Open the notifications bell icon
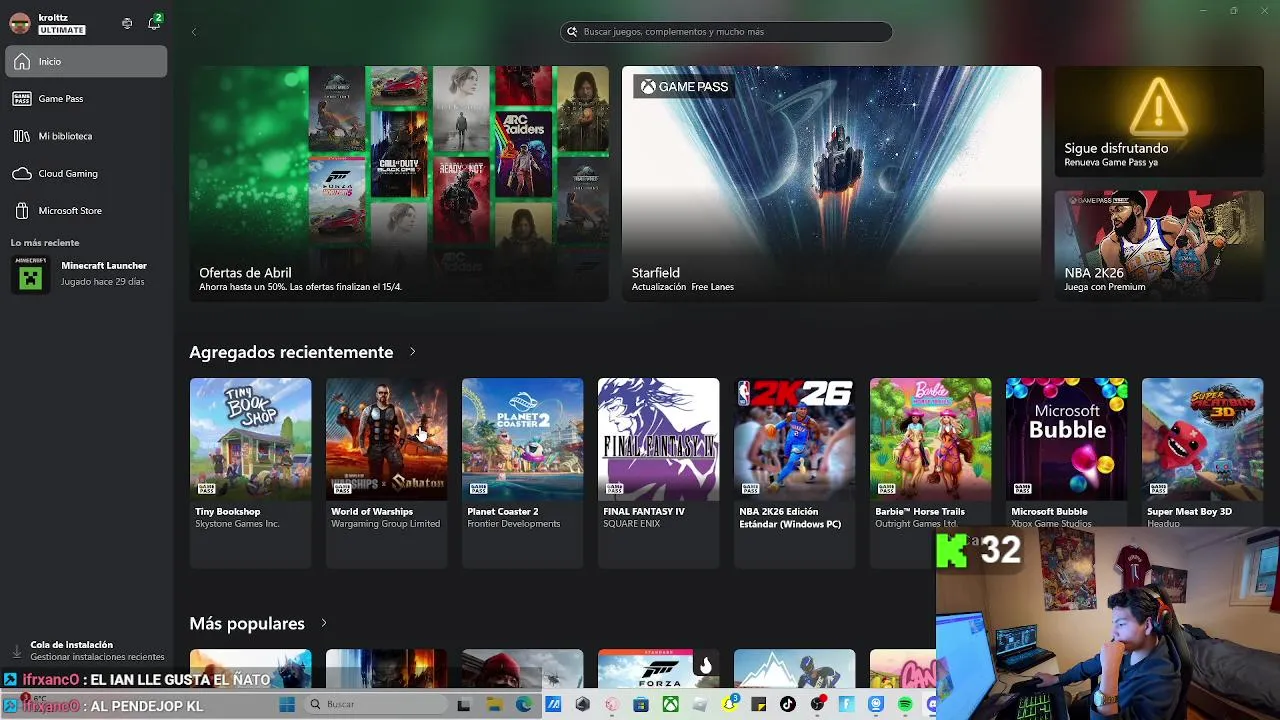 point(154,23)
